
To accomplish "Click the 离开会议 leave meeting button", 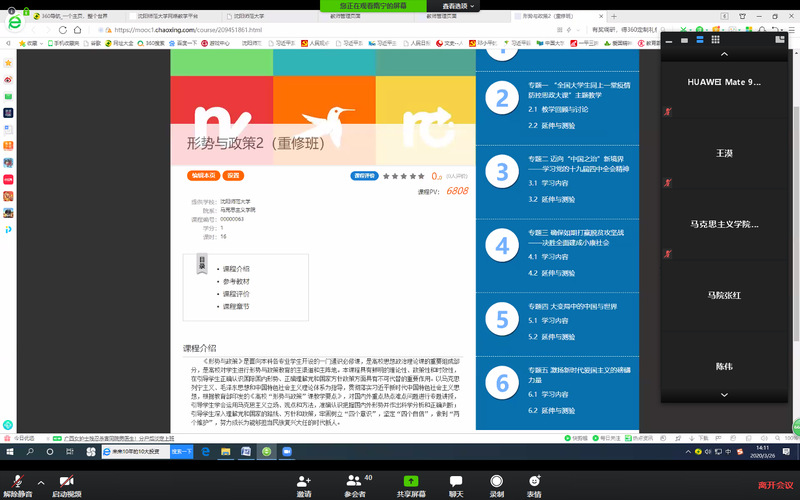I will coord(774,484).
